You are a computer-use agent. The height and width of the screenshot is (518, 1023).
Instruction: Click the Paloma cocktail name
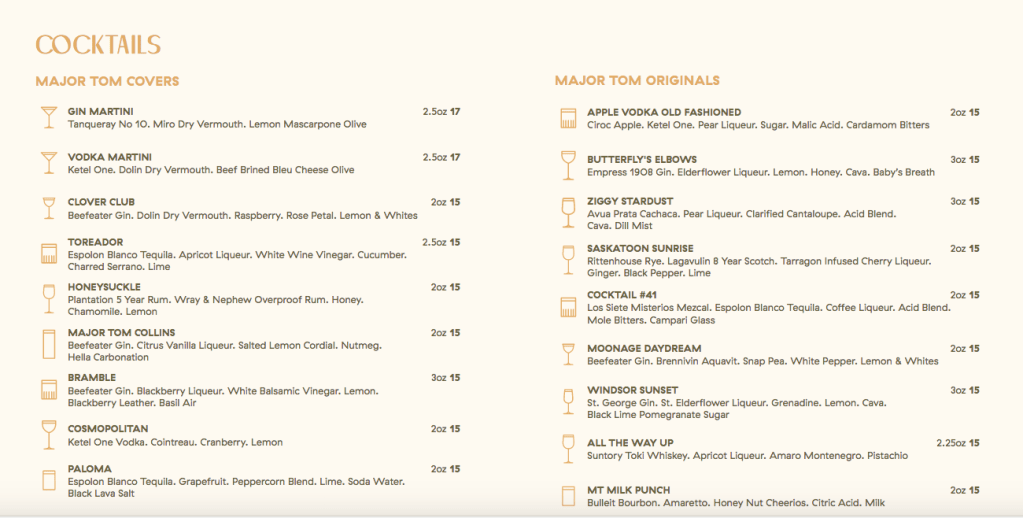(x=90, y=468)
